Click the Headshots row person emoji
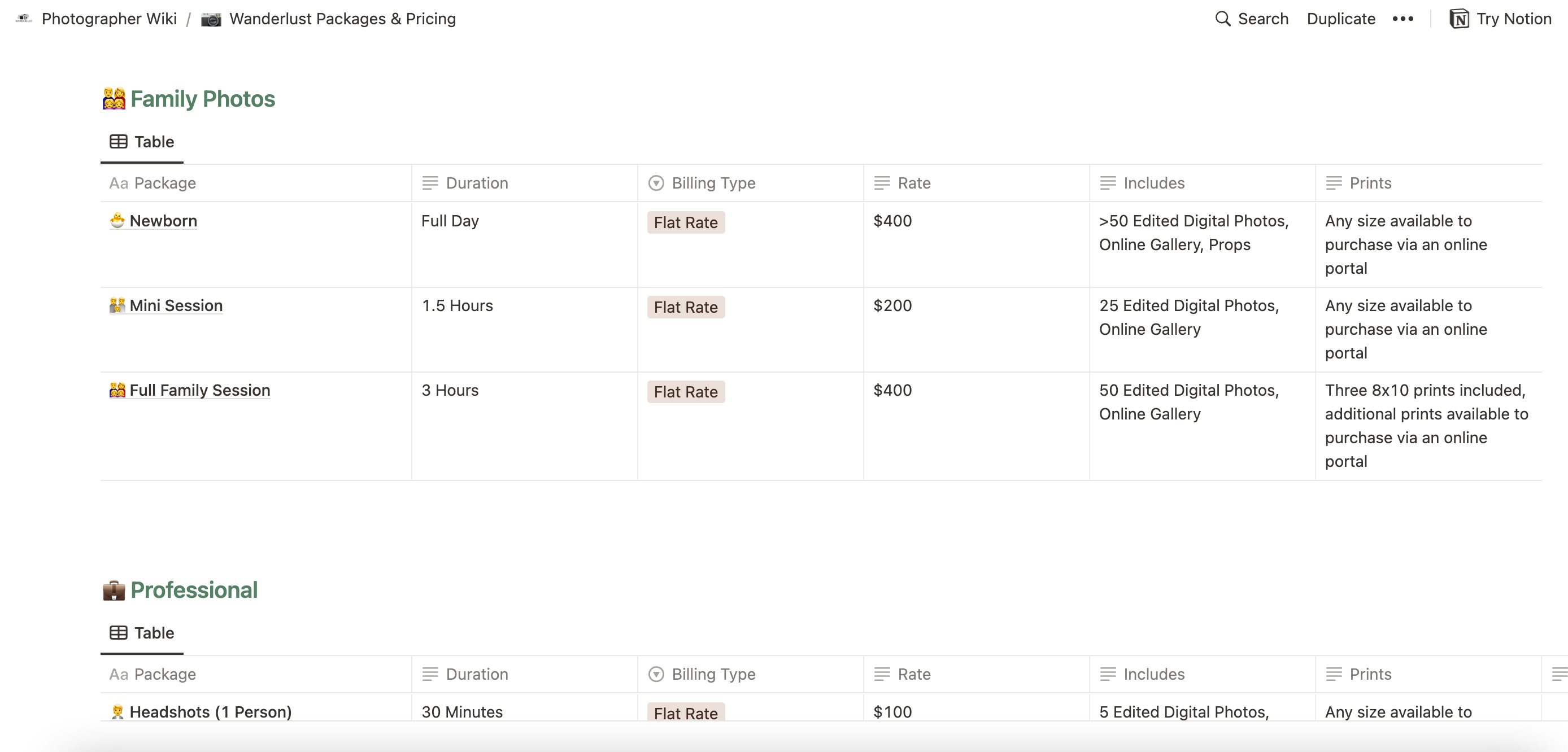The height and width of the screenshot is (752, 1568). click(117, 711)
